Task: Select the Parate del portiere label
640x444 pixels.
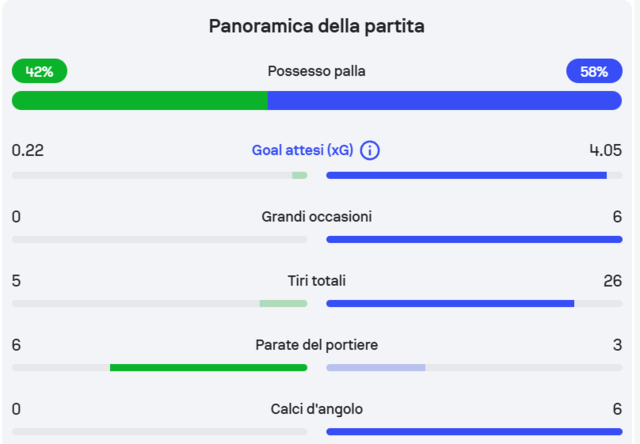Action: 316,345
